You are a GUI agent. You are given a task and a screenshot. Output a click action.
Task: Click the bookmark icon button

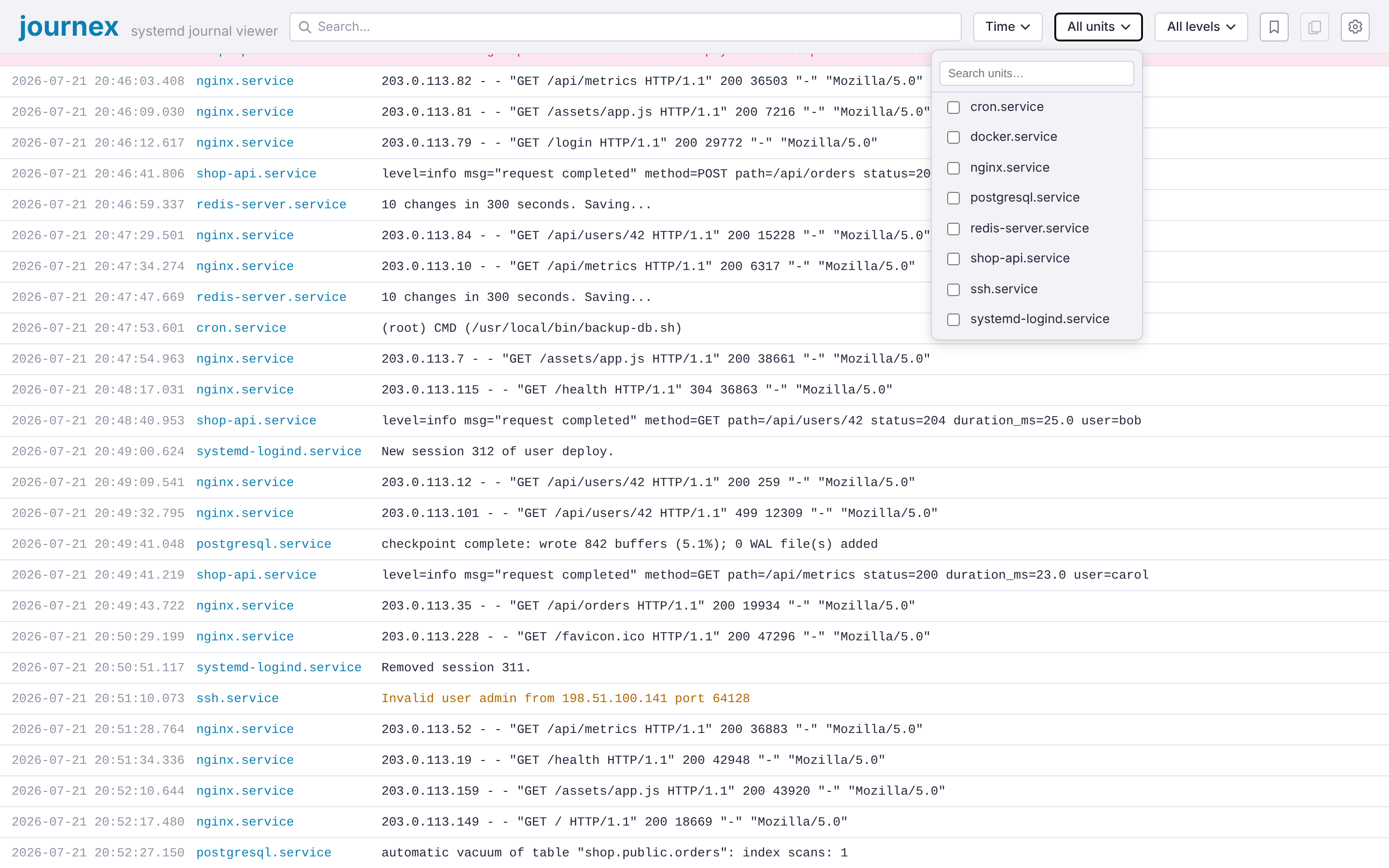[1274, 27]
